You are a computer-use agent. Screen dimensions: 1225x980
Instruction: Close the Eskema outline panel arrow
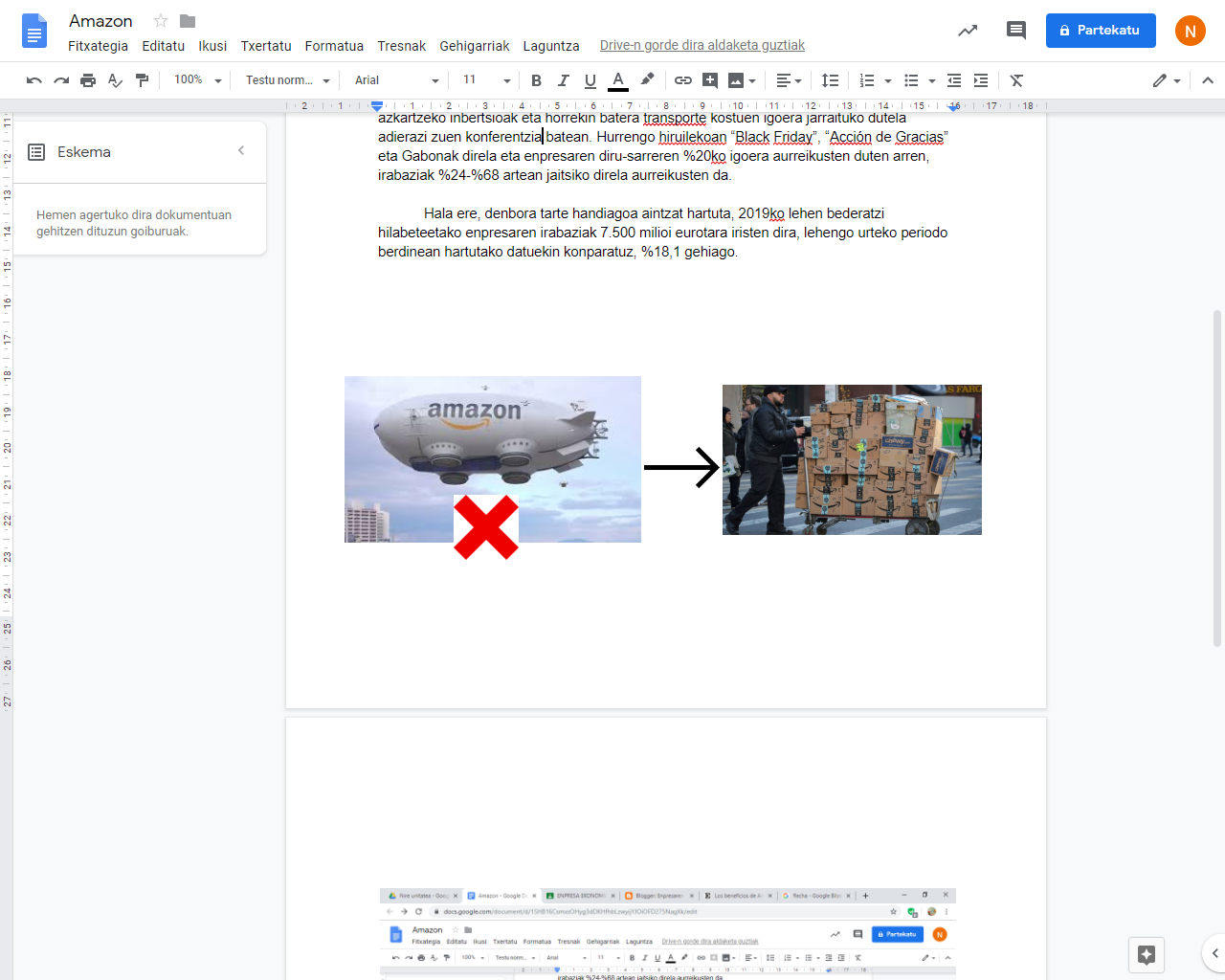point(241,150)
